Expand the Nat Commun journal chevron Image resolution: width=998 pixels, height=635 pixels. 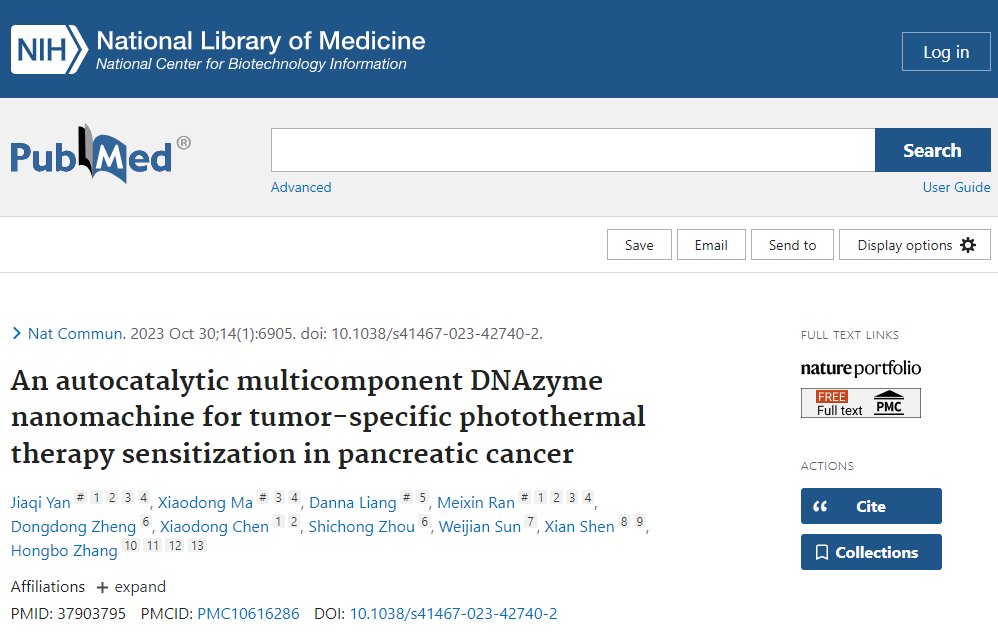(x=17, y=333)
